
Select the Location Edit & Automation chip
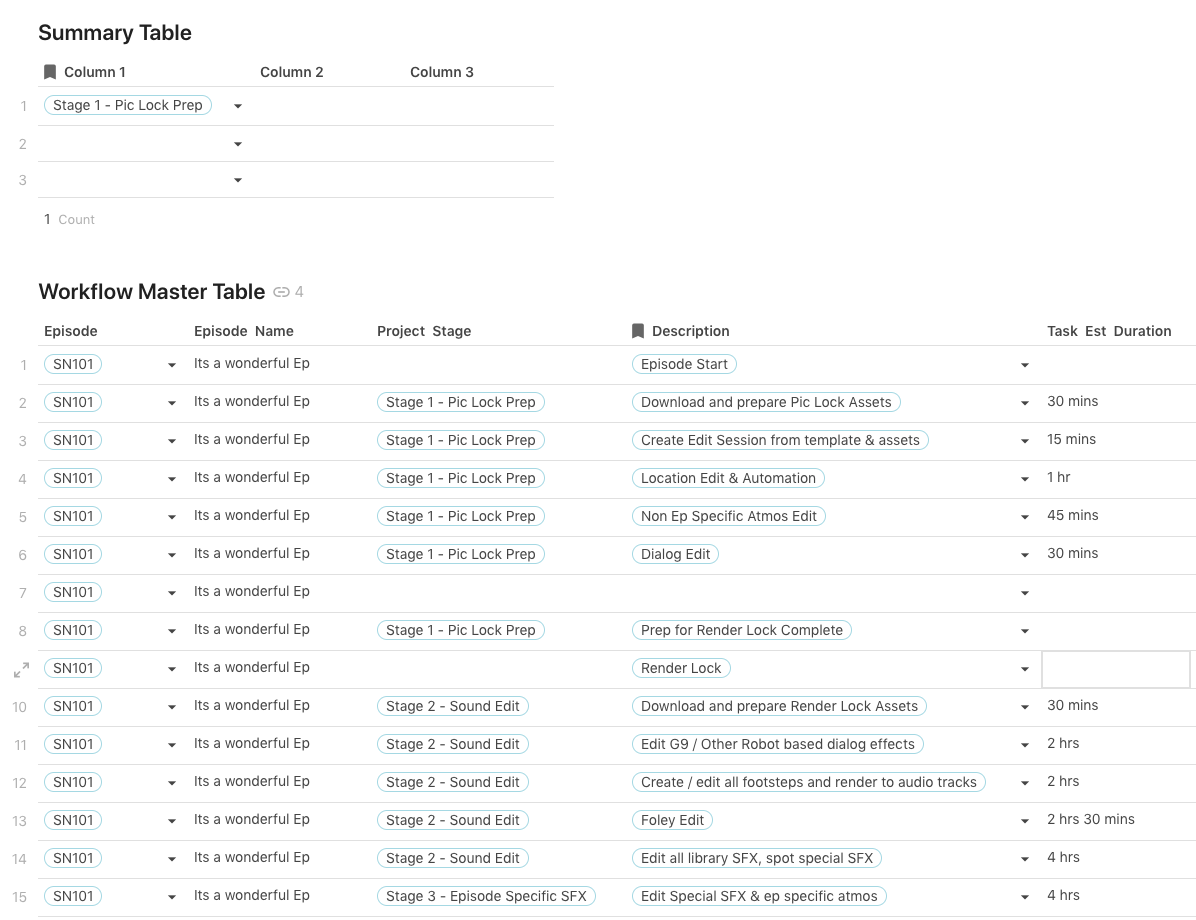click(728, 478)
